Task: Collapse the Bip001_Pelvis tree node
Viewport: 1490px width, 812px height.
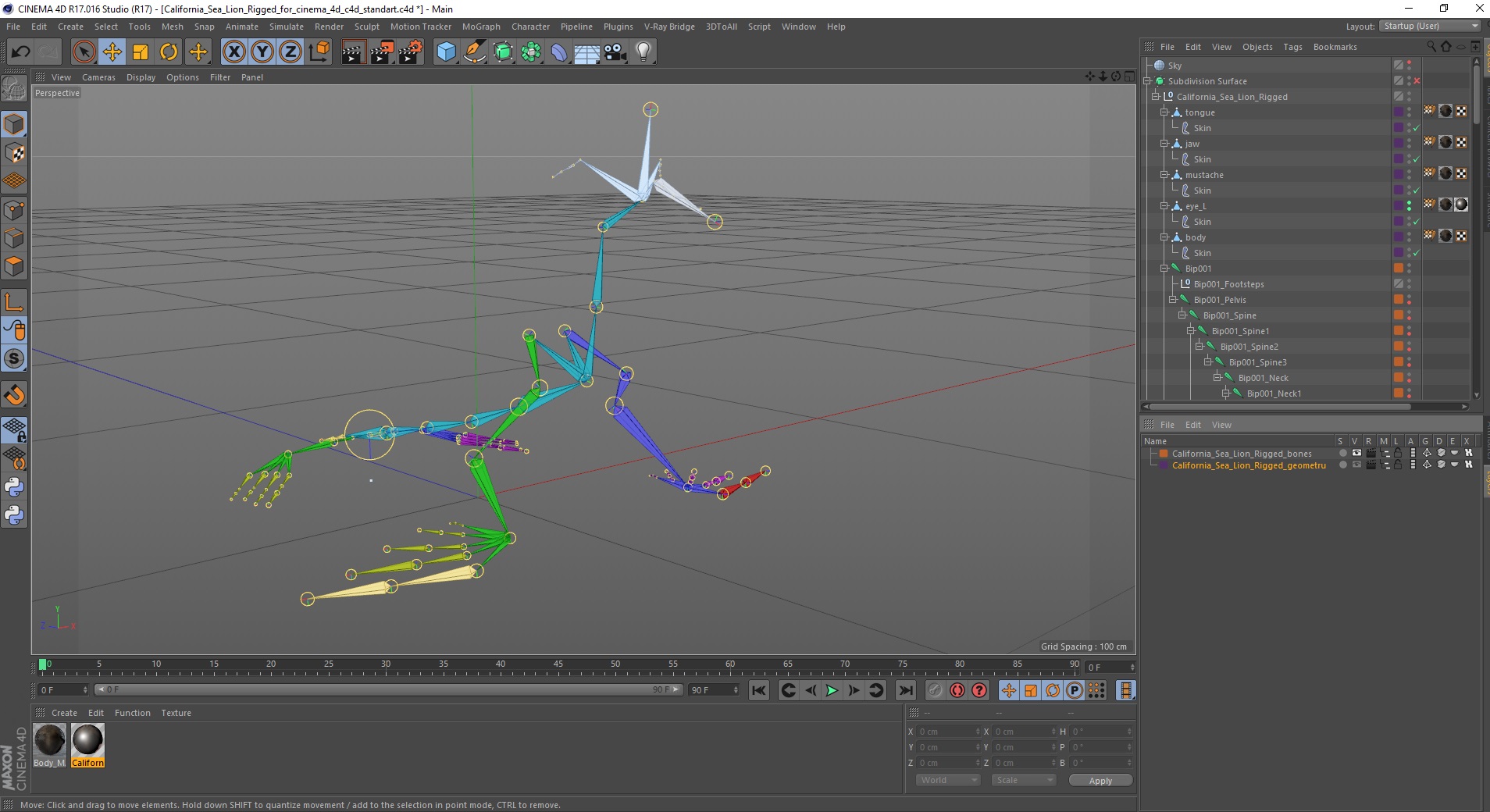Action: point(1172,300)
